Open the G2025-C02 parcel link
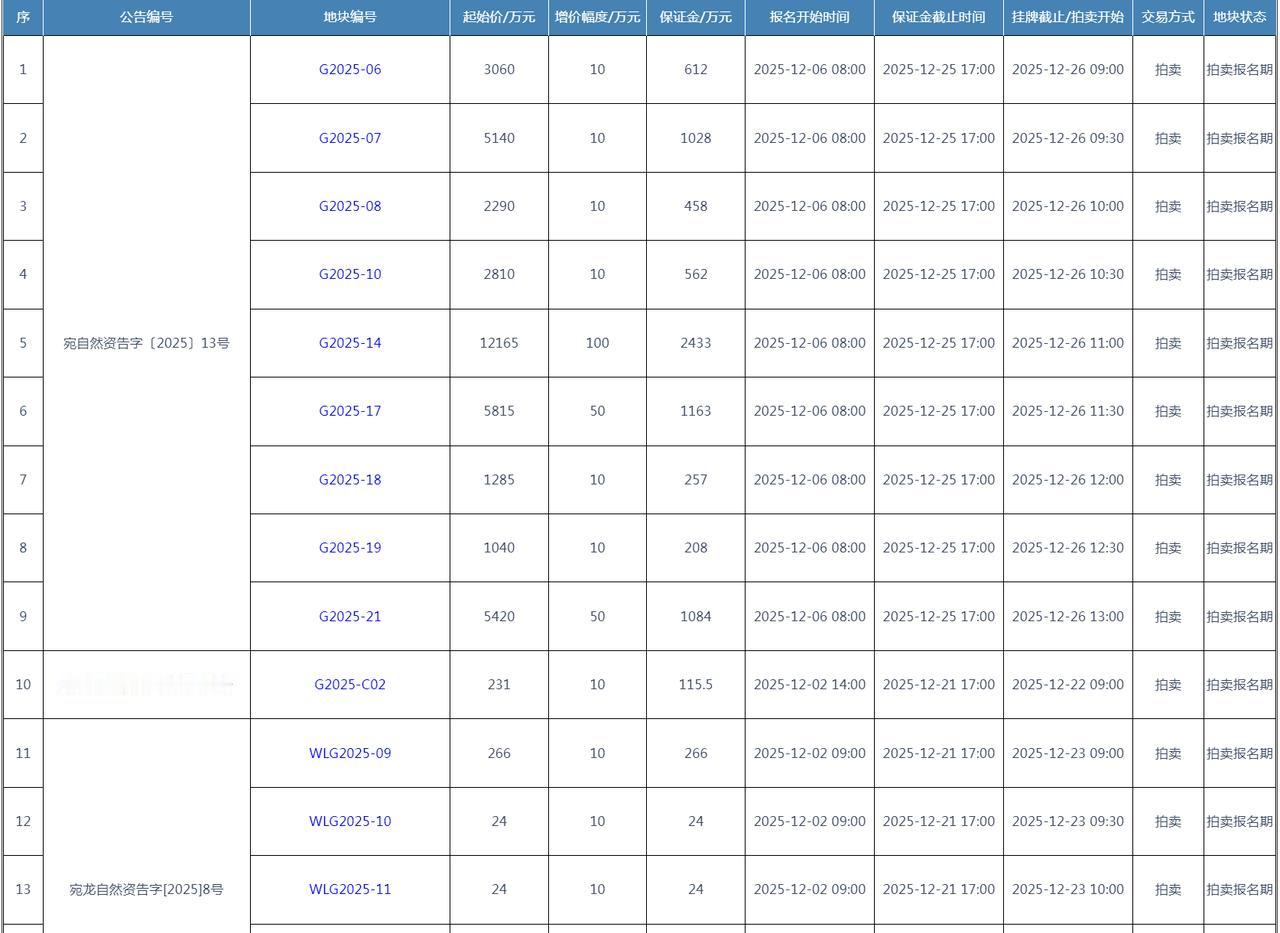 350,685
